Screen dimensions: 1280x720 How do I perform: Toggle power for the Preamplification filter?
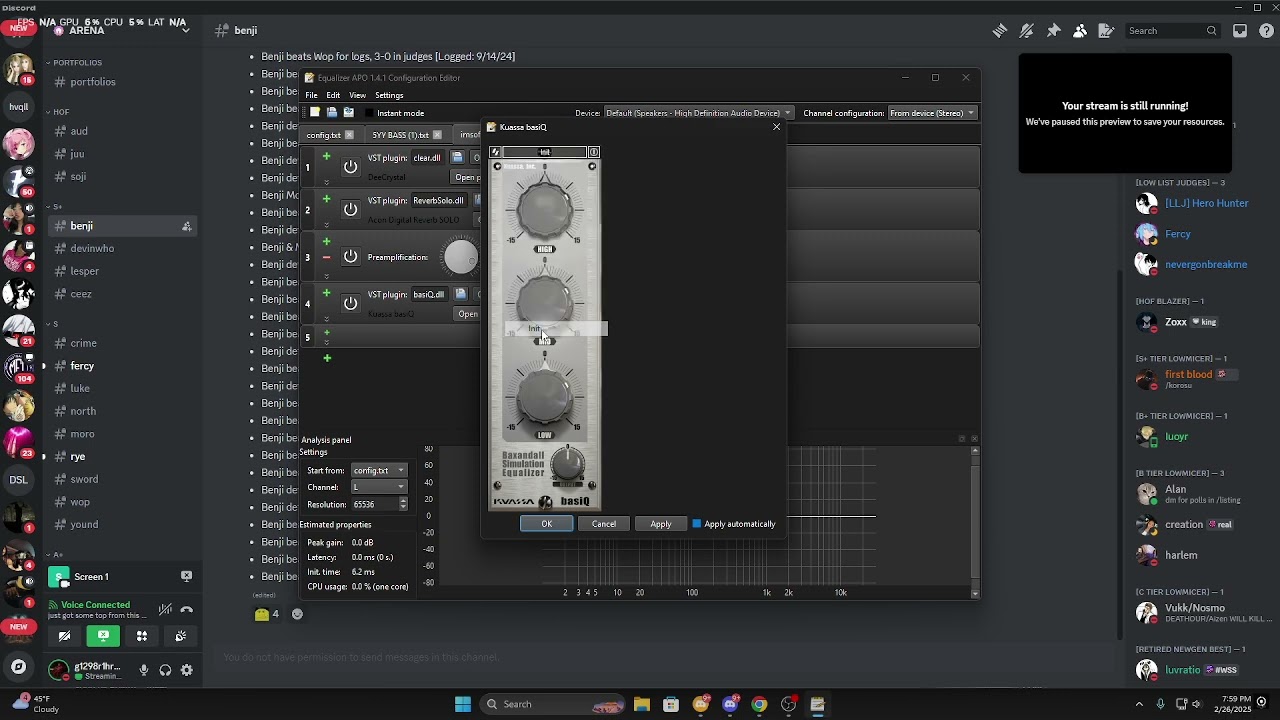point(350,257)
